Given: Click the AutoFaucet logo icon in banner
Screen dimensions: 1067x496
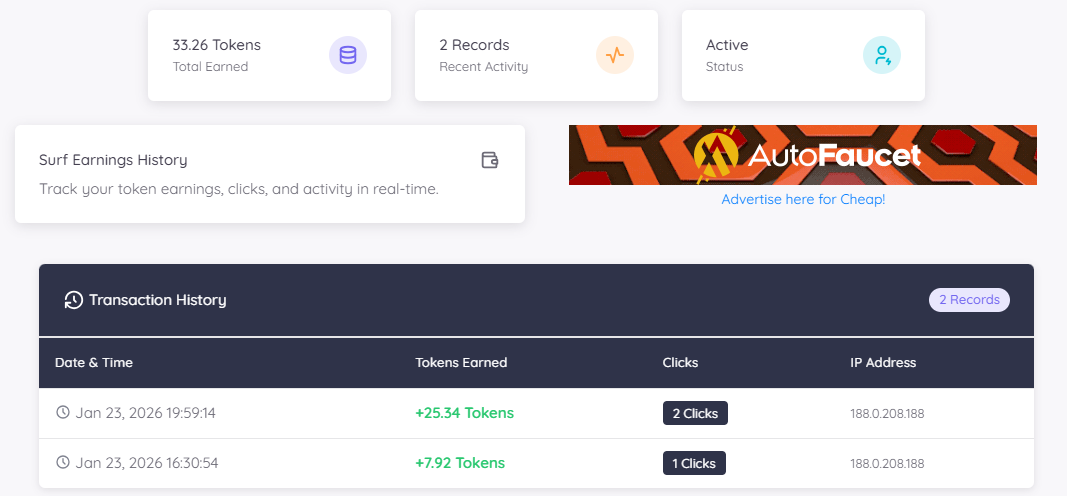Looking at the screenshot, I should pos(717,155).
